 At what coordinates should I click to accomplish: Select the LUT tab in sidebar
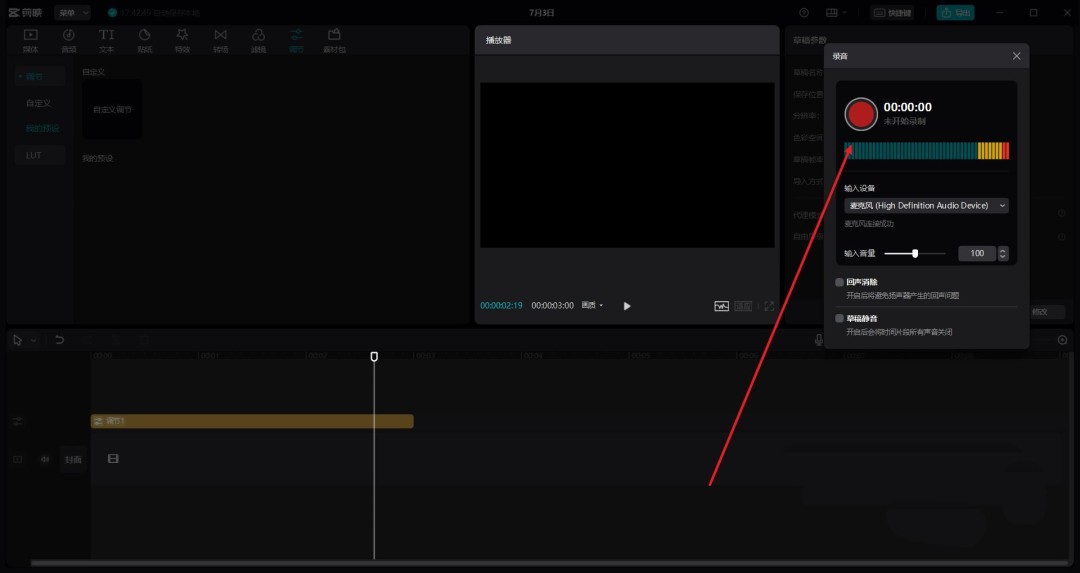(34, 155)
